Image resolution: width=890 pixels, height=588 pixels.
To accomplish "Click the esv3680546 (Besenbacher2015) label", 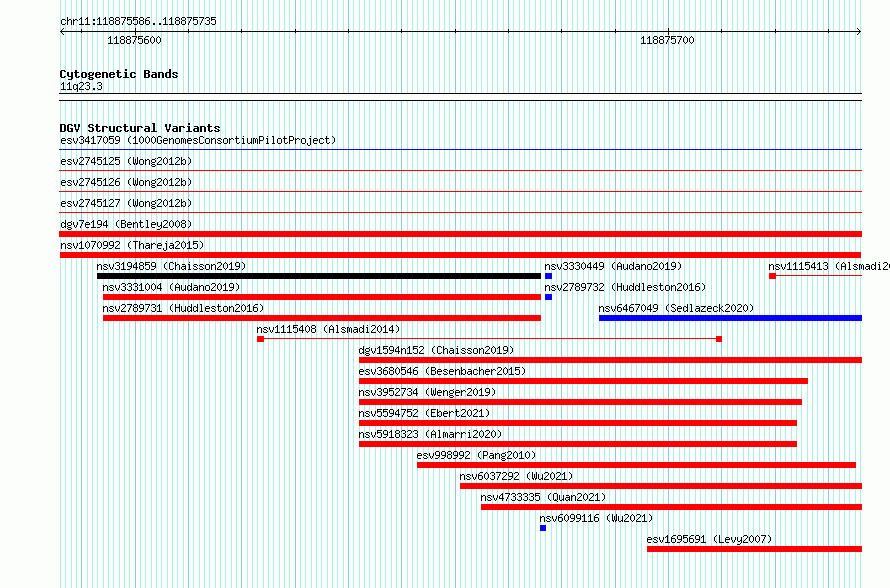I will click(x=442, y=371).
